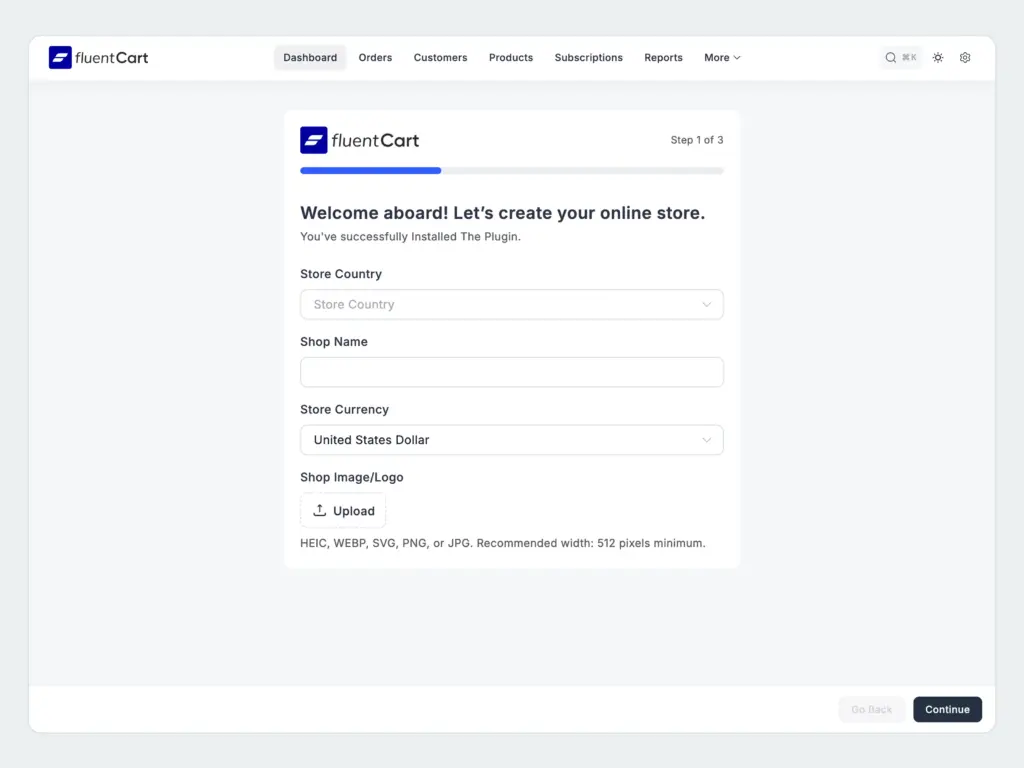
Task: Expand the More dropdown menu
Action: pyautogui.click(x=722, y=57)
